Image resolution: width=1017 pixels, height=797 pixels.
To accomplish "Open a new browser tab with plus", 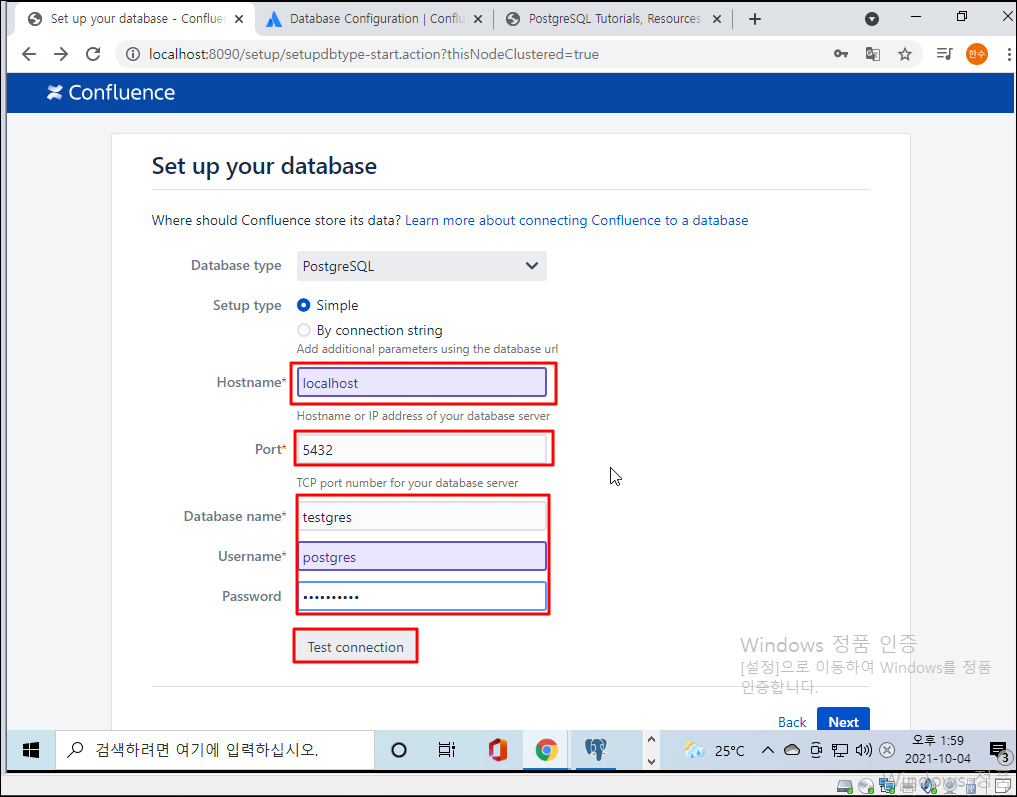I will point(754,19).
